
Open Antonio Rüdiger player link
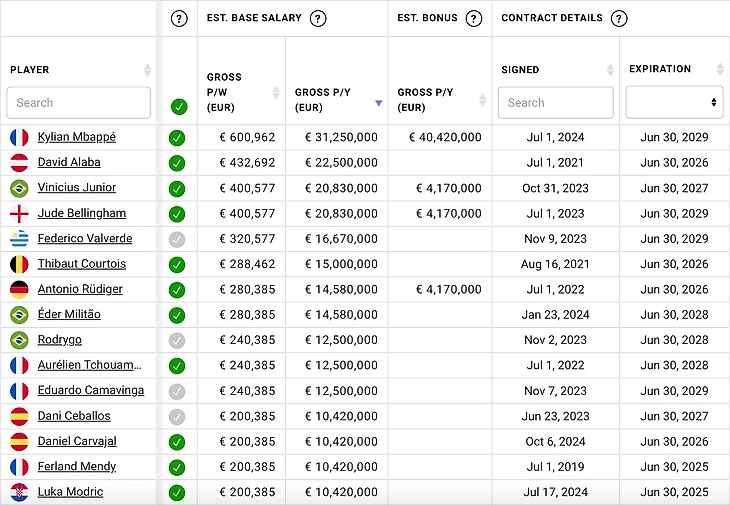point(80,289)
